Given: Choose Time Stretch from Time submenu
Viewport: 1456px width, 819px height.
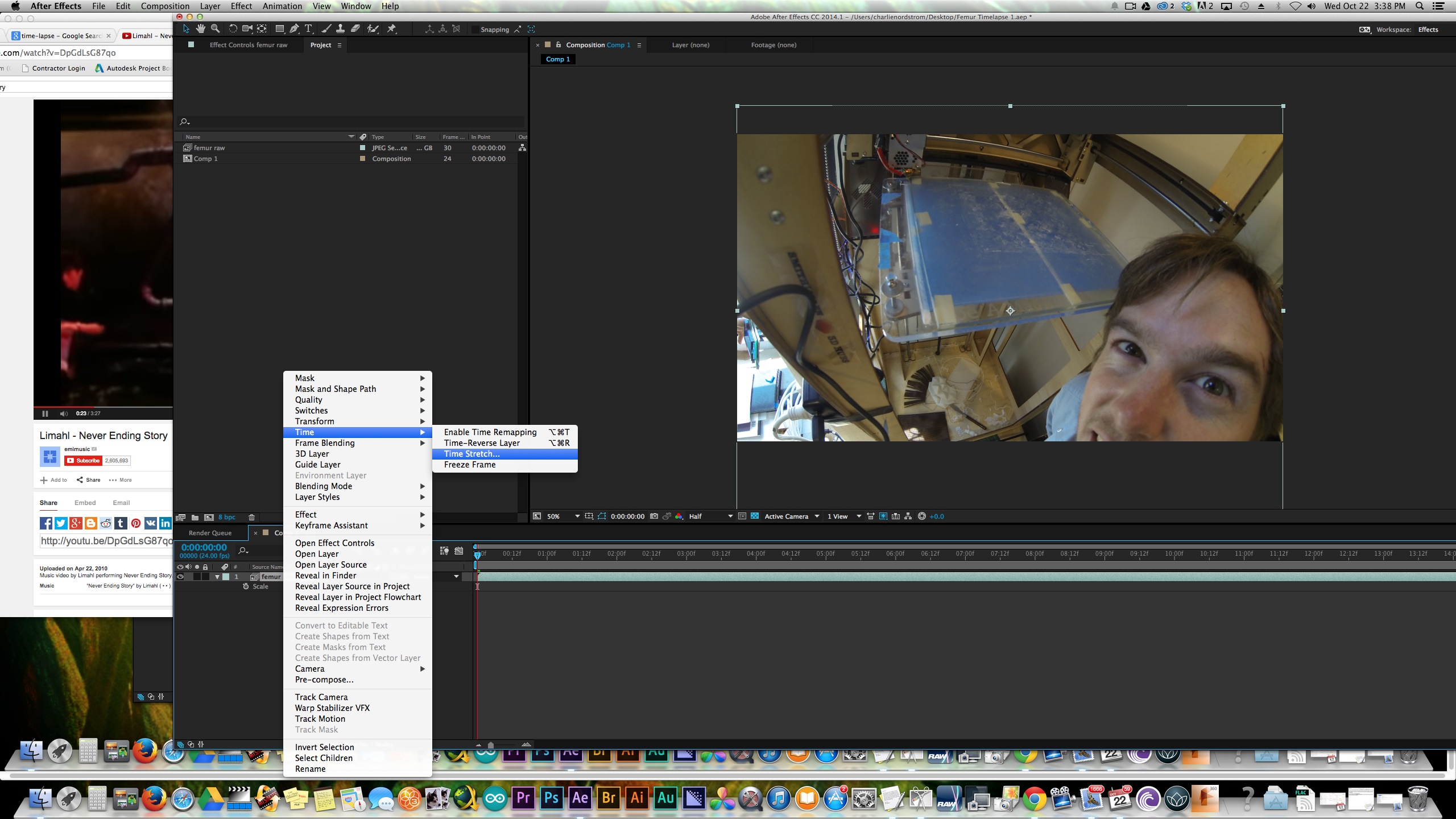Looking at the screenshot, I should 505,454.
